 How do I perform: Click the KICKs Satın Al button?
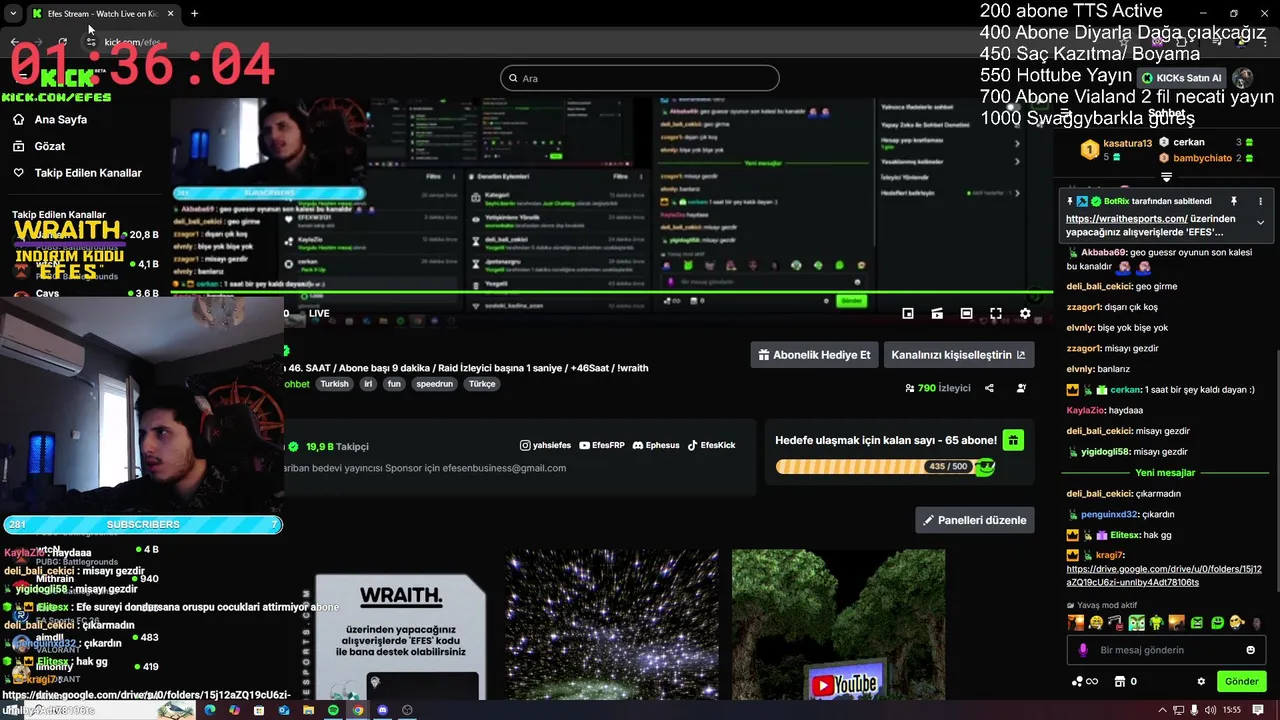(x=1181, y=78)
